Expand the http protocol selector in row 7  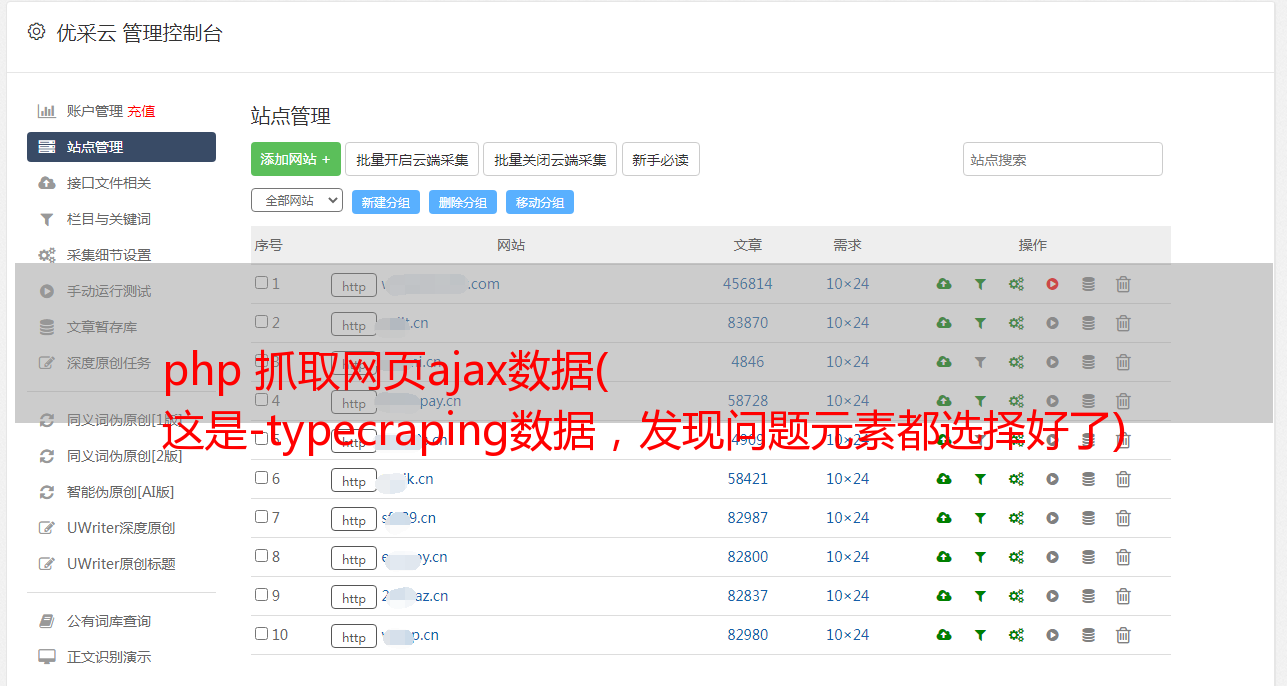354,520
